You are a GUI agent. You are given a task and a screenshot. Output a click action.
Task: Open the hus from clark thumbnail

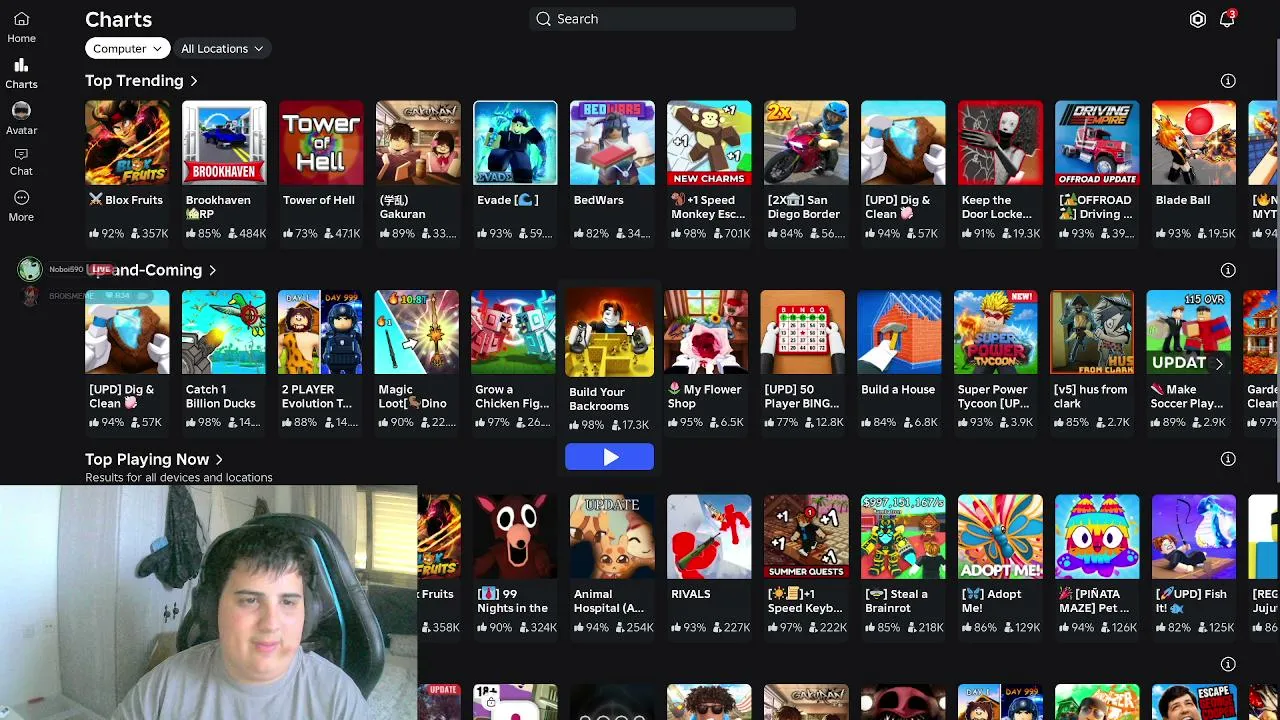click(x=1092, y=333)
